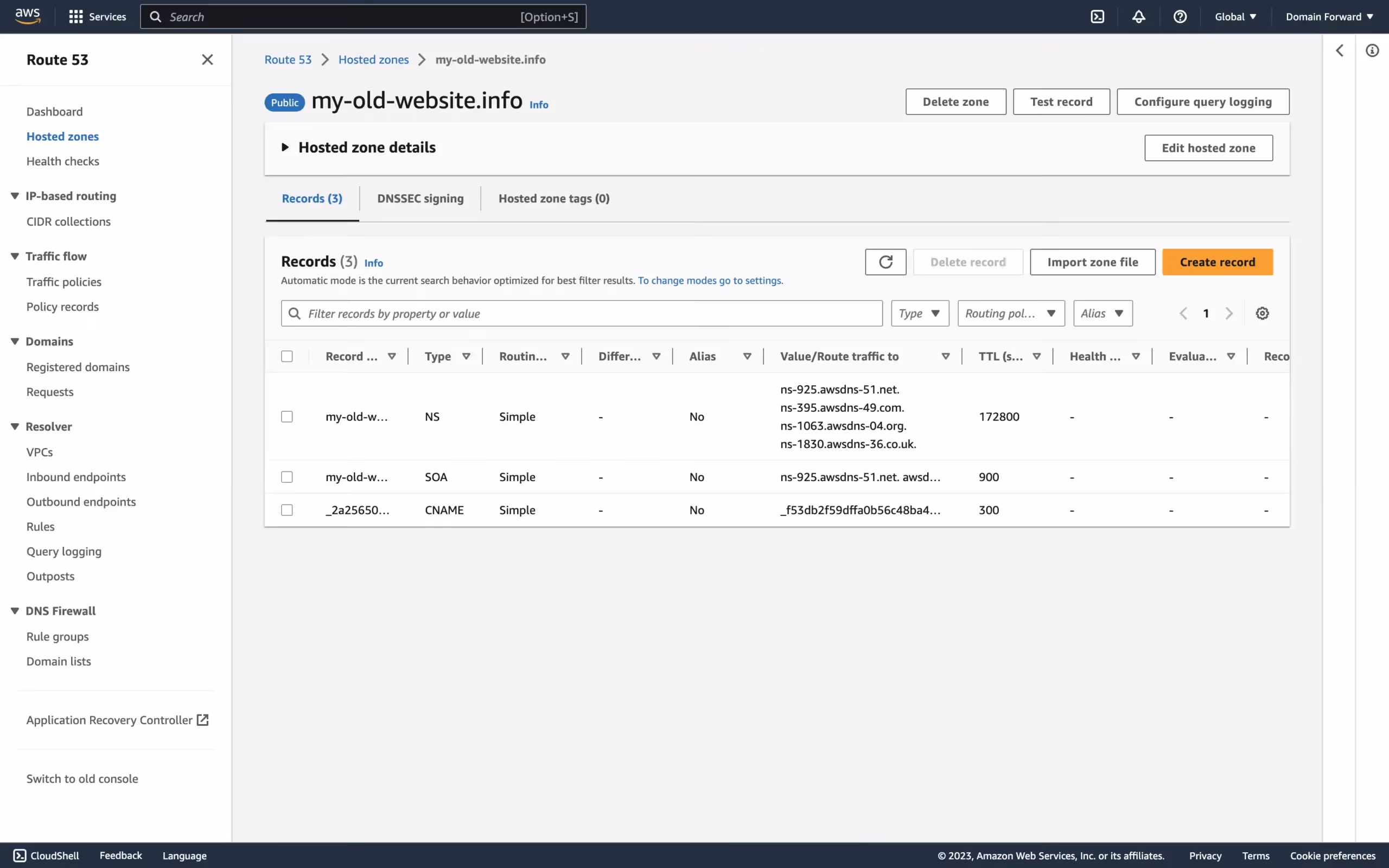This screenshot has height=868, width=1389.
Task: Open the Hosted zone tags tab
Action: [553, 198]
